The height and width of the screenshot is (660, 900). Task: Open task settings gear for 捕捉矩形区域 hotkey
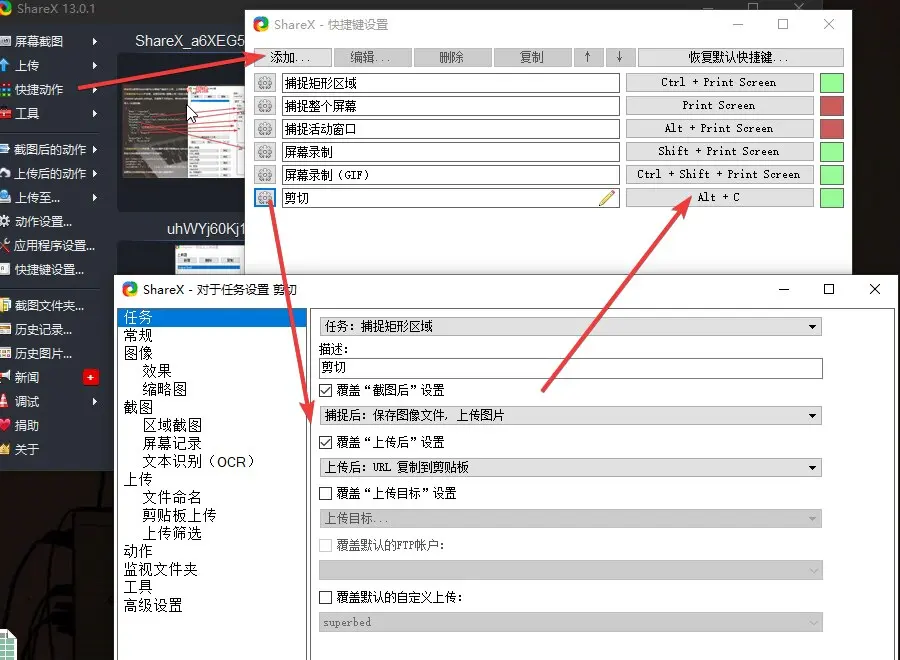(x=265, y=83)
